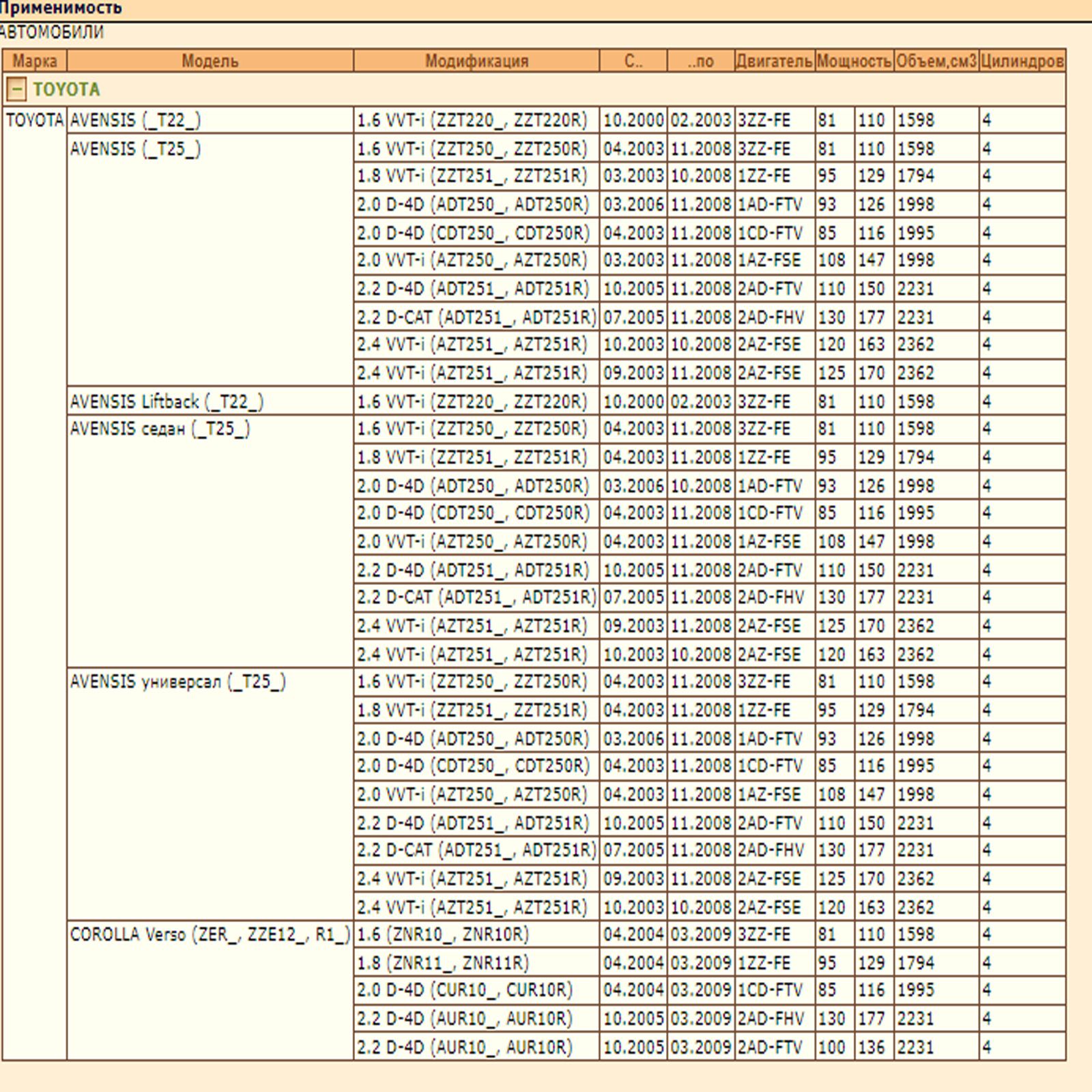Image resolution: width=1092 pixels, height=1092 pixels.
Task: Select the AVENSIS (_T25_) model cell
Action: 135,149
